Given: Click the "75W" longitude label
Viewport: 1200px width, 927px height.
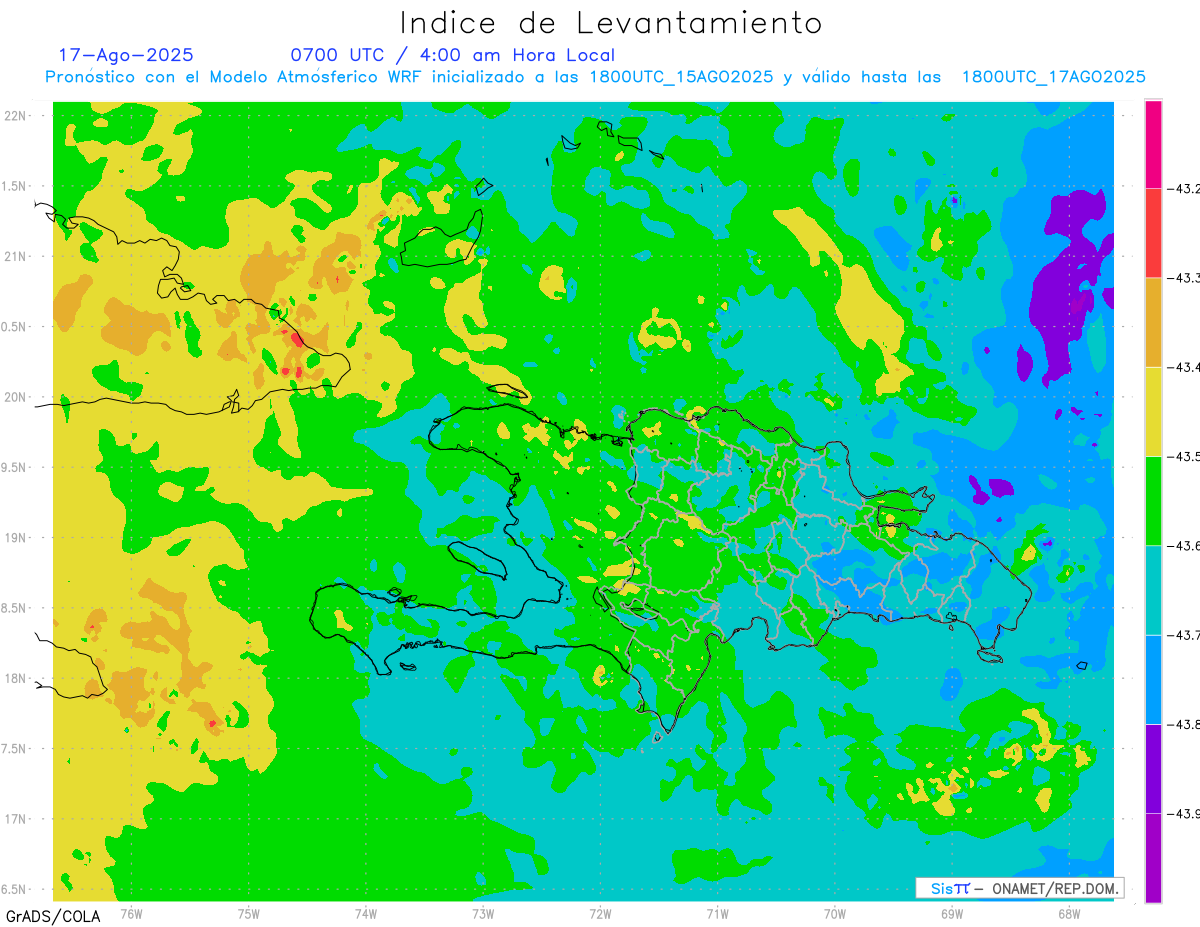Looking at the screenshot, I should (x=249, y=913).
